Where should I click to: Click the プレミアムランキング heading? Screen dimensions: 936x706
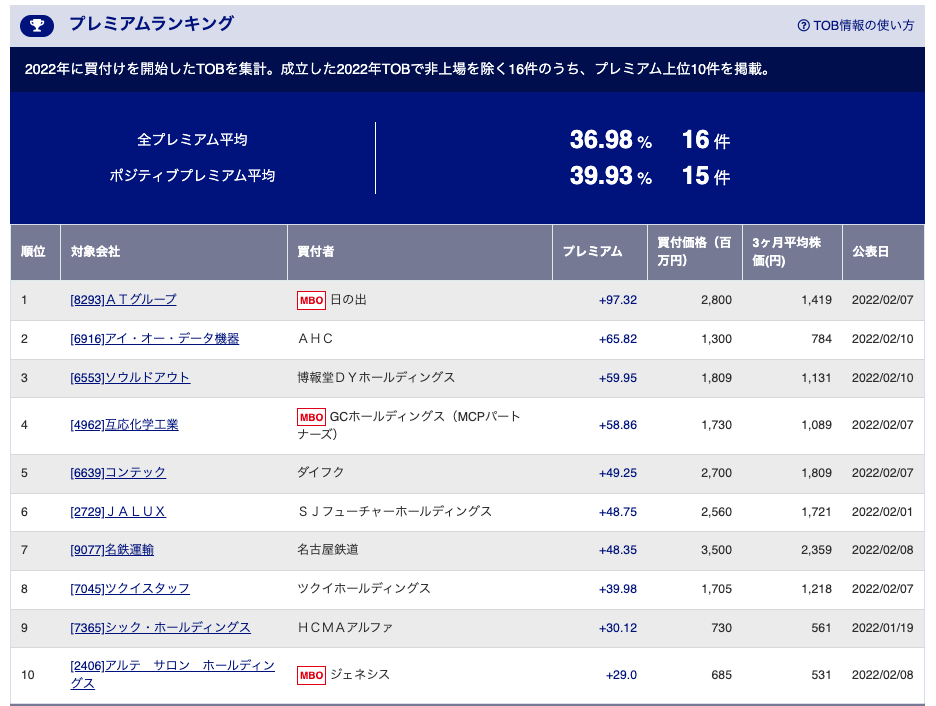coord(152,24)
